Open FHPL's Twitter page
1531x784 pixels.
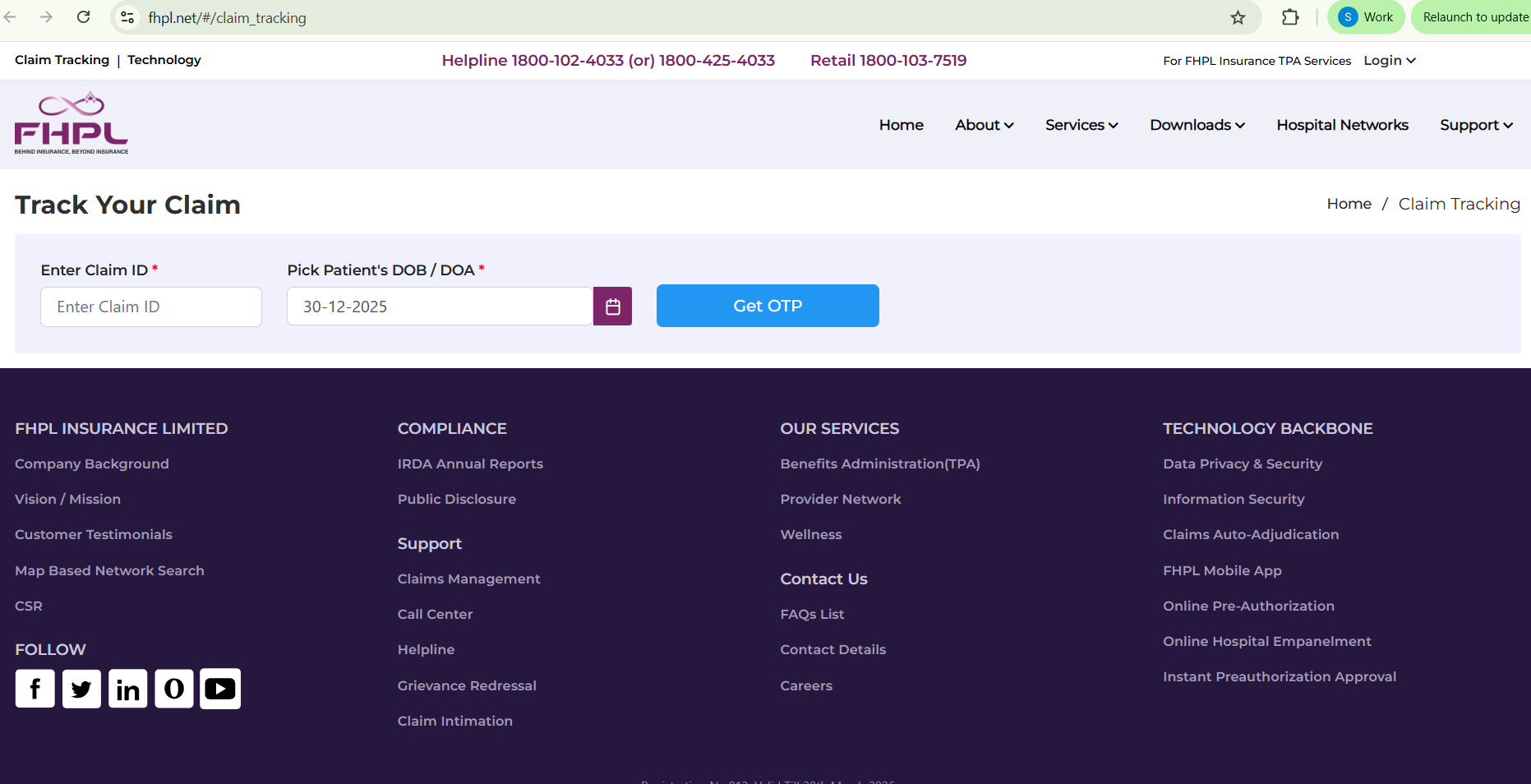click(81, 689)
